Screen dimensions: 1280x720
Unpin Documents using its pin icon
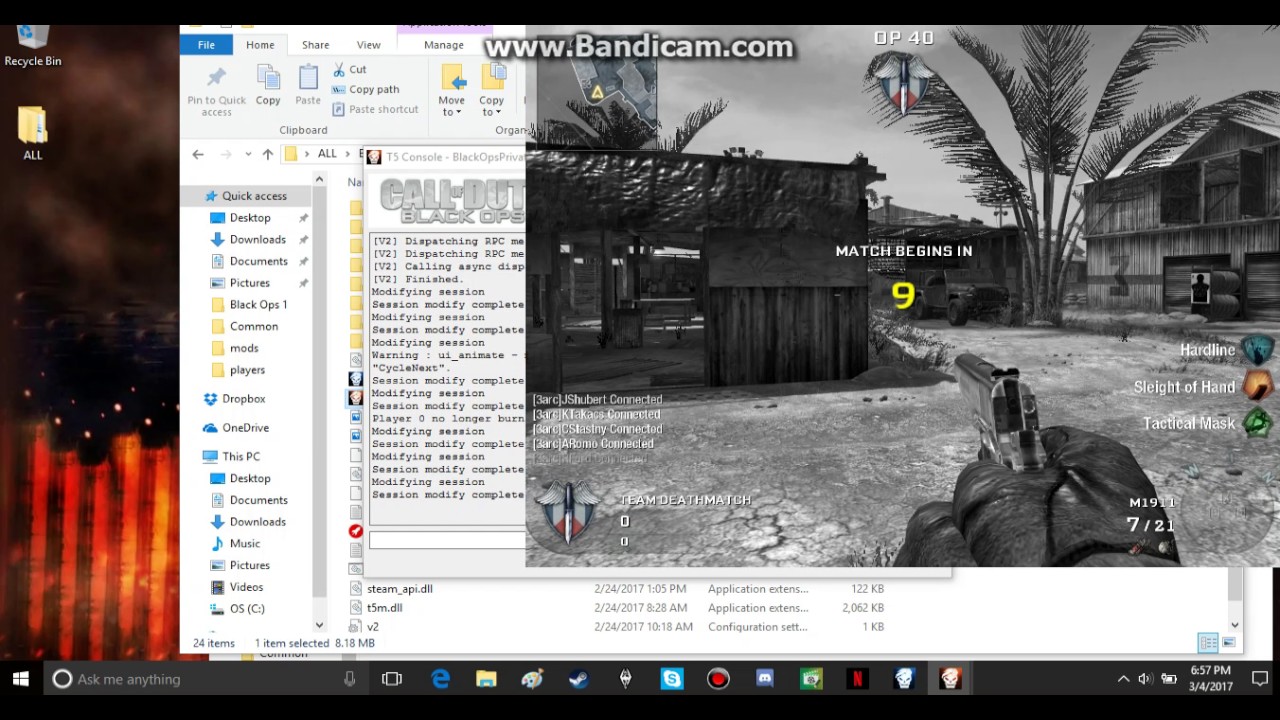303,261
